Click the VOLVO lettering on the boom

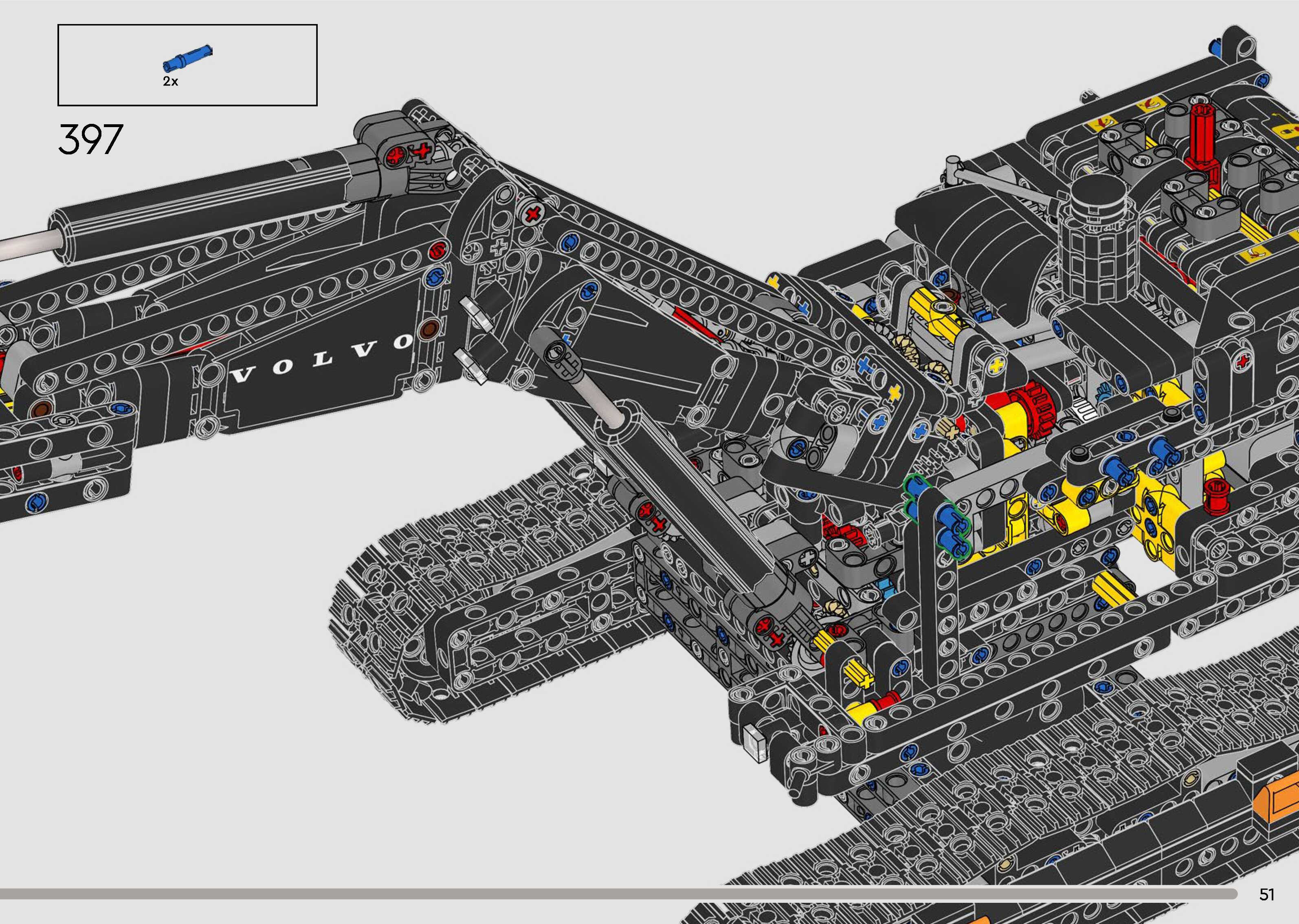tap(323, 359)
